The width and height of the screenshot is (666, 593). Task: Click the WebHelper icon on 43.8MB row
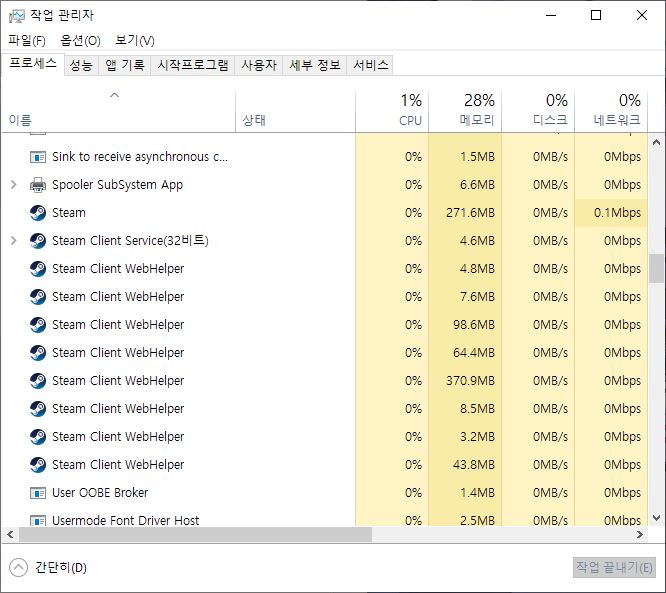38,465
